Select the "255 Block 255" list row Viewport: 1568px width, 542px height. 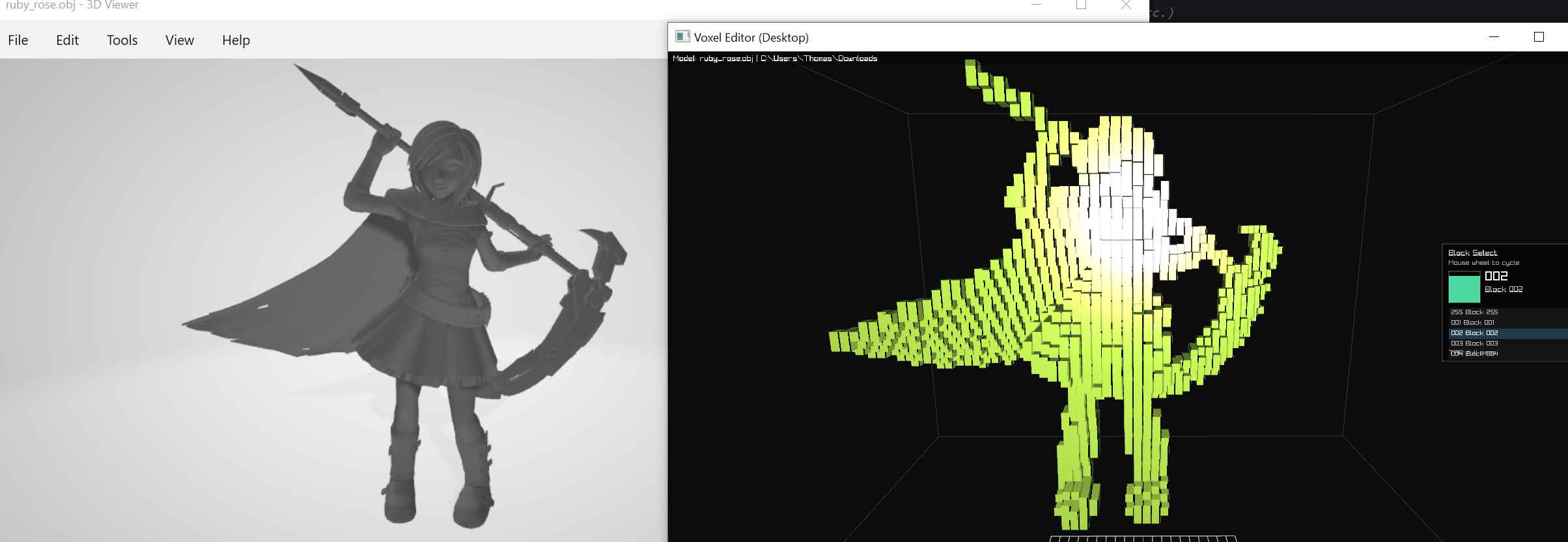tap(1508, 312)
